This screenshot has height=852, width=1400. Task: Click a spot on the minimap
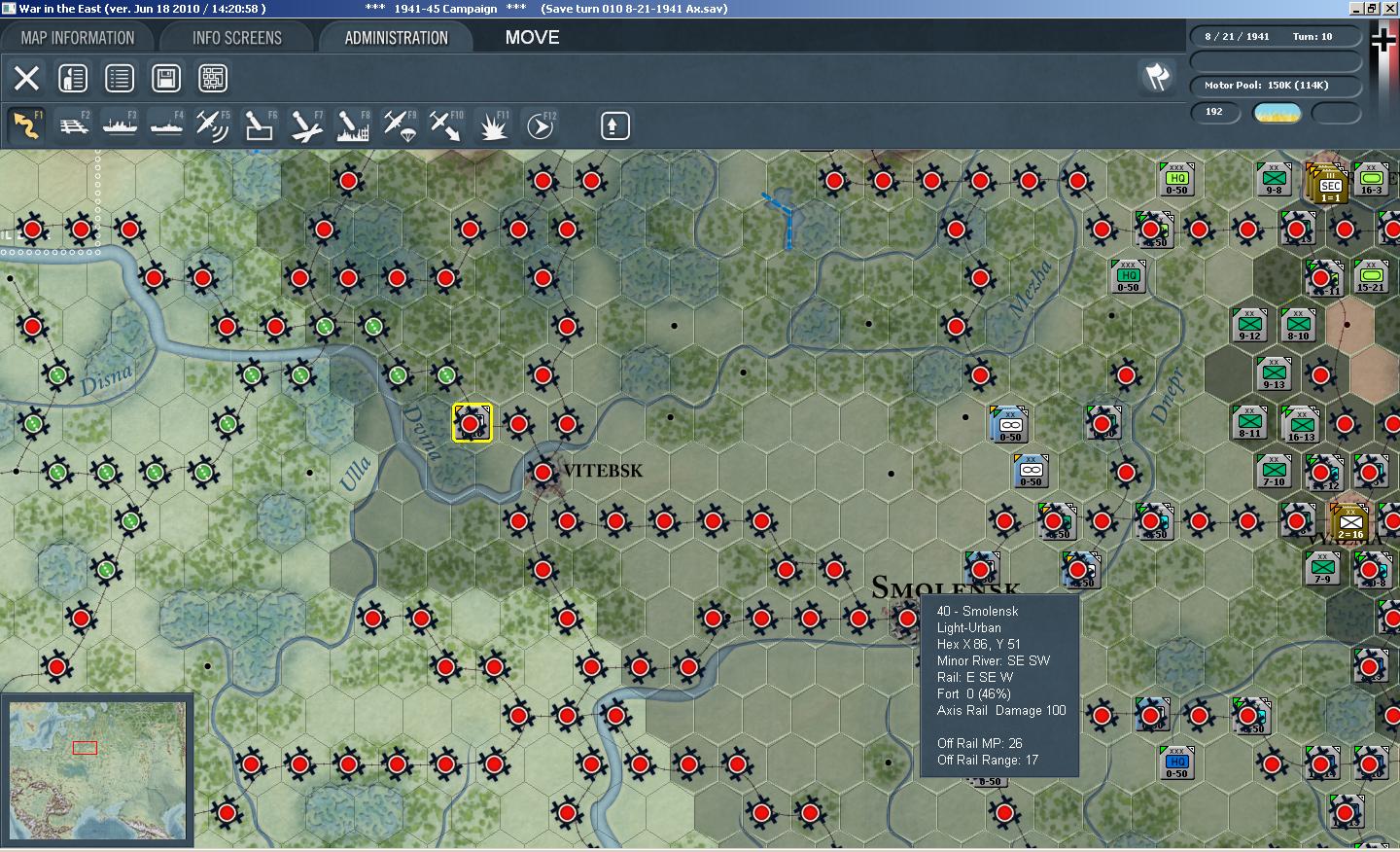point(97,770)
